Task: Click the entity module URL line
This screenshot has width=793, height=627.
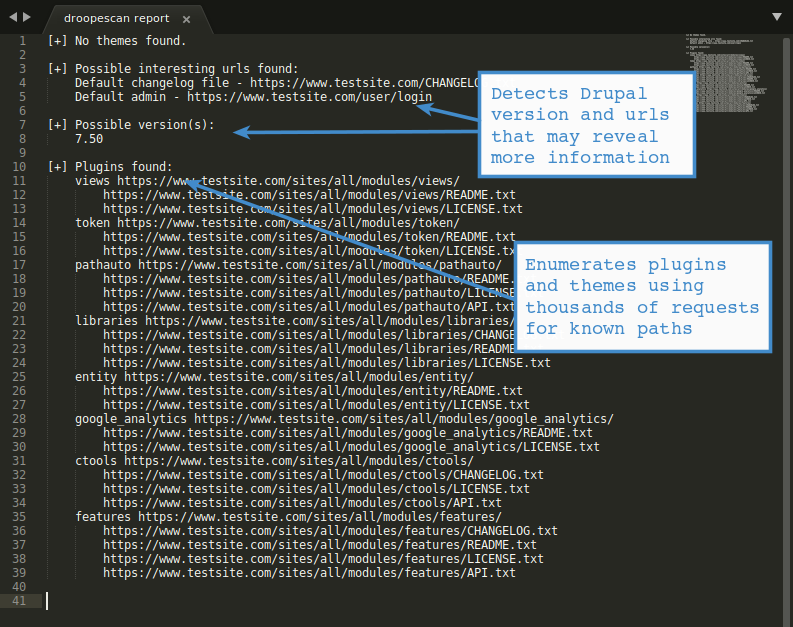Action: point(274,377)
